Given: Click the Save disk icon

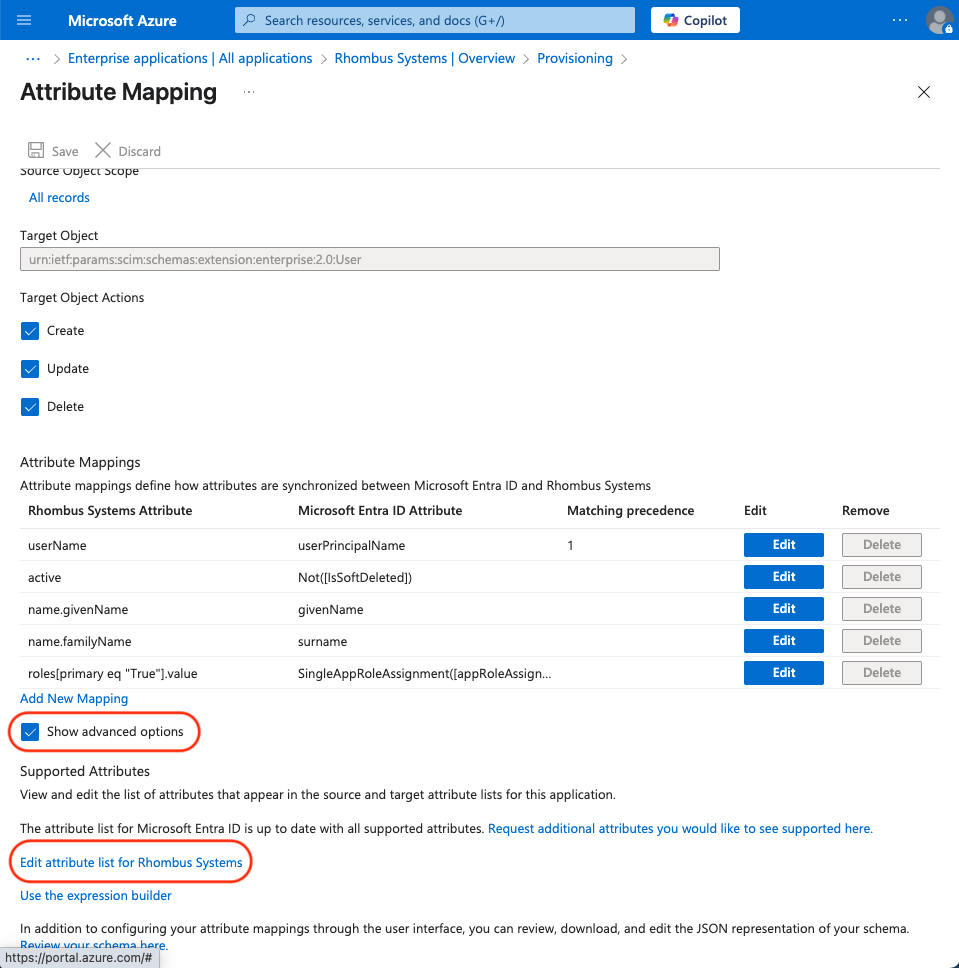Looking at the screenshot, I should (x=36, y=151).
